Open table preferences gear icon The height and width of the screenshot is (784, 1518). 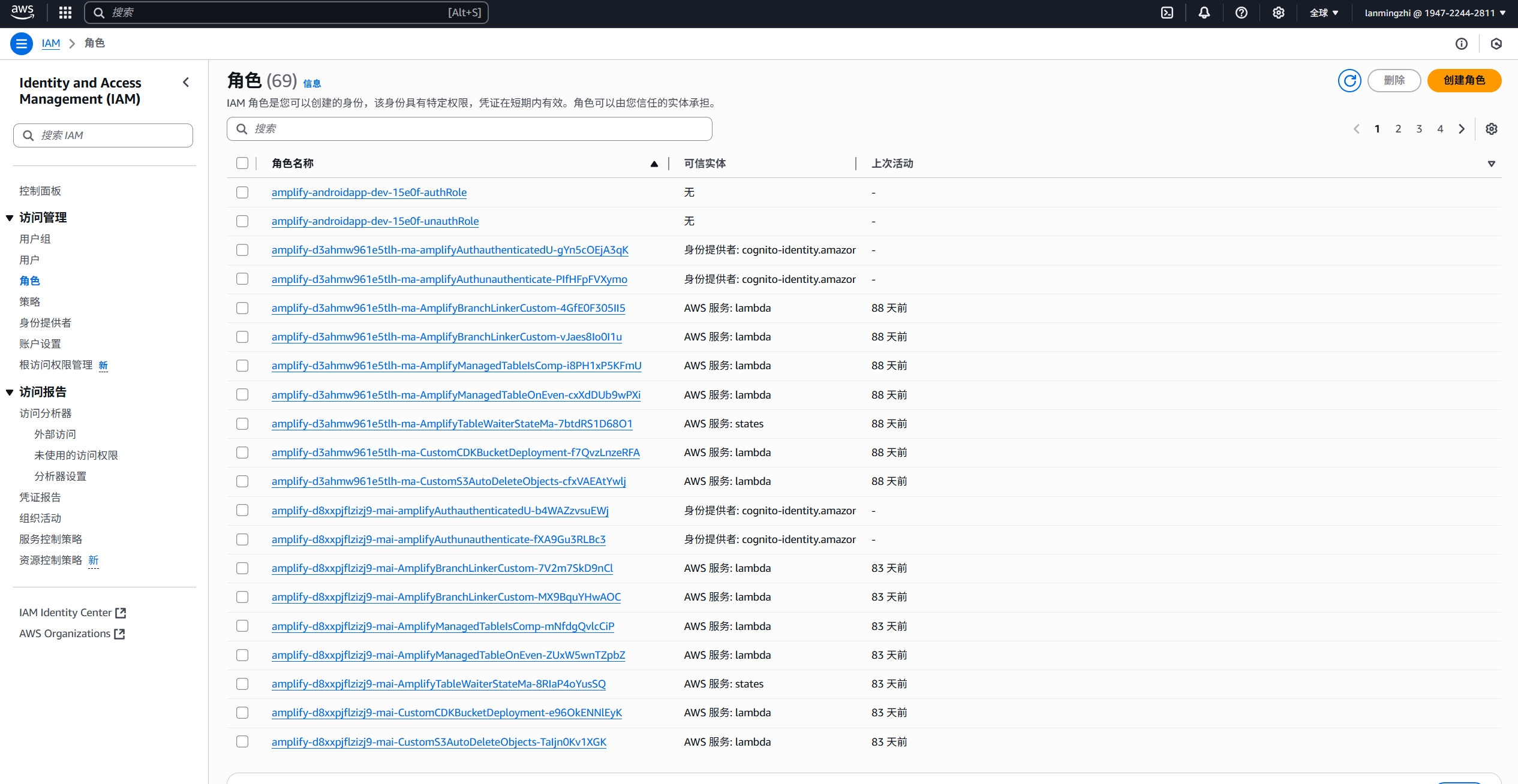(x=1492, y=129)
